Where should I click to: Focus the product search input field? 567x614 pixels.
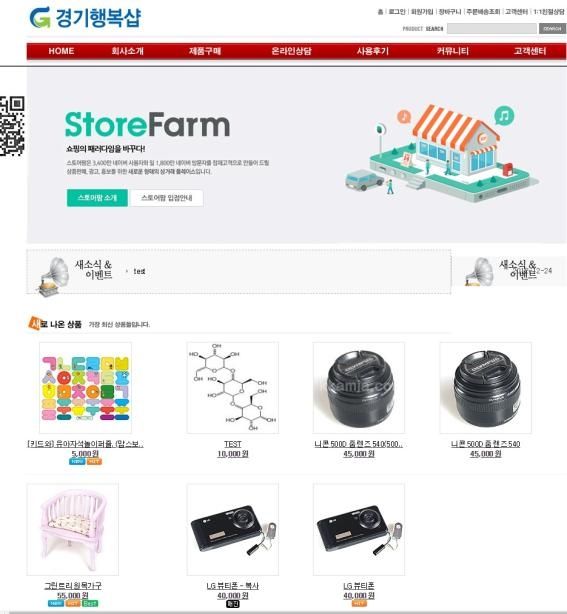(492, 29)
